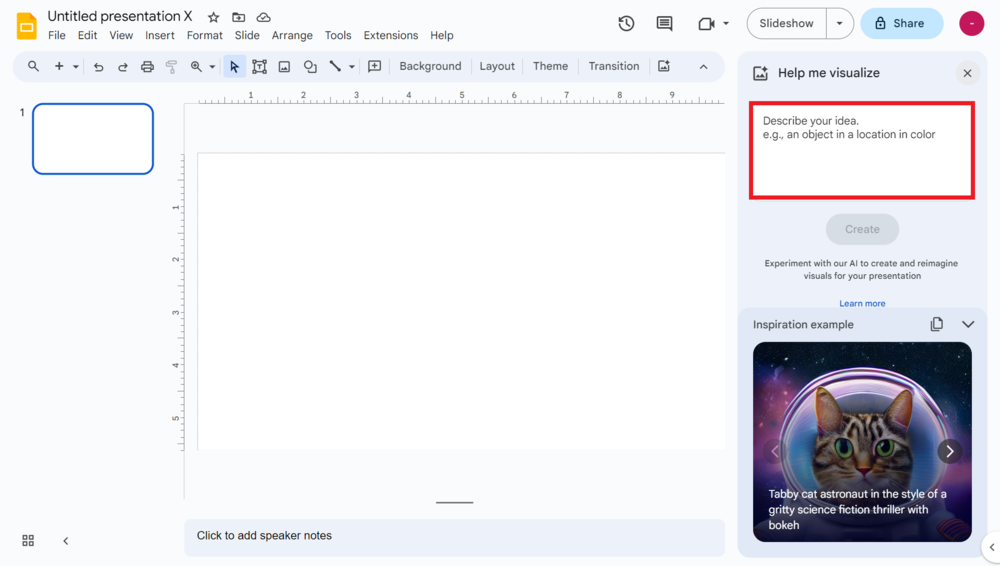This screenshot has height=566, width=1000.
Task: Hide the toolbar menus with chevron
Action: 703,67
